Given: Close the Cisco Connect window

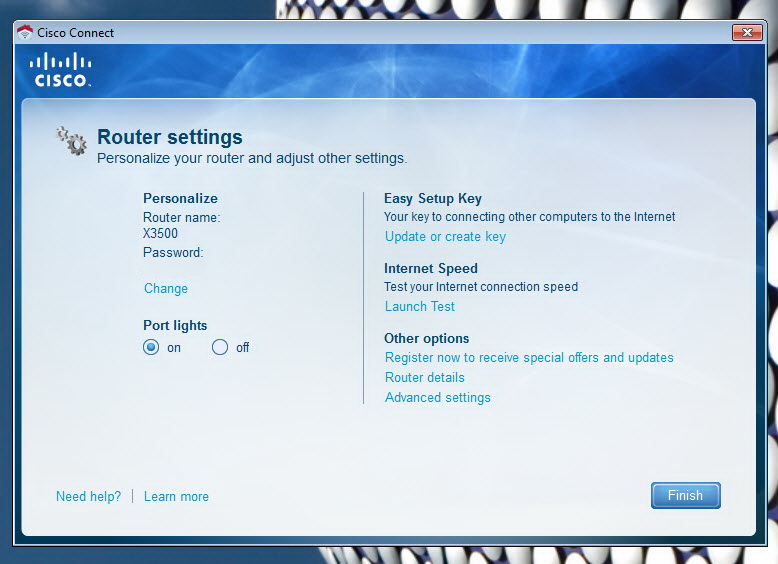Looking at the screenshot, I should [747, 33].
